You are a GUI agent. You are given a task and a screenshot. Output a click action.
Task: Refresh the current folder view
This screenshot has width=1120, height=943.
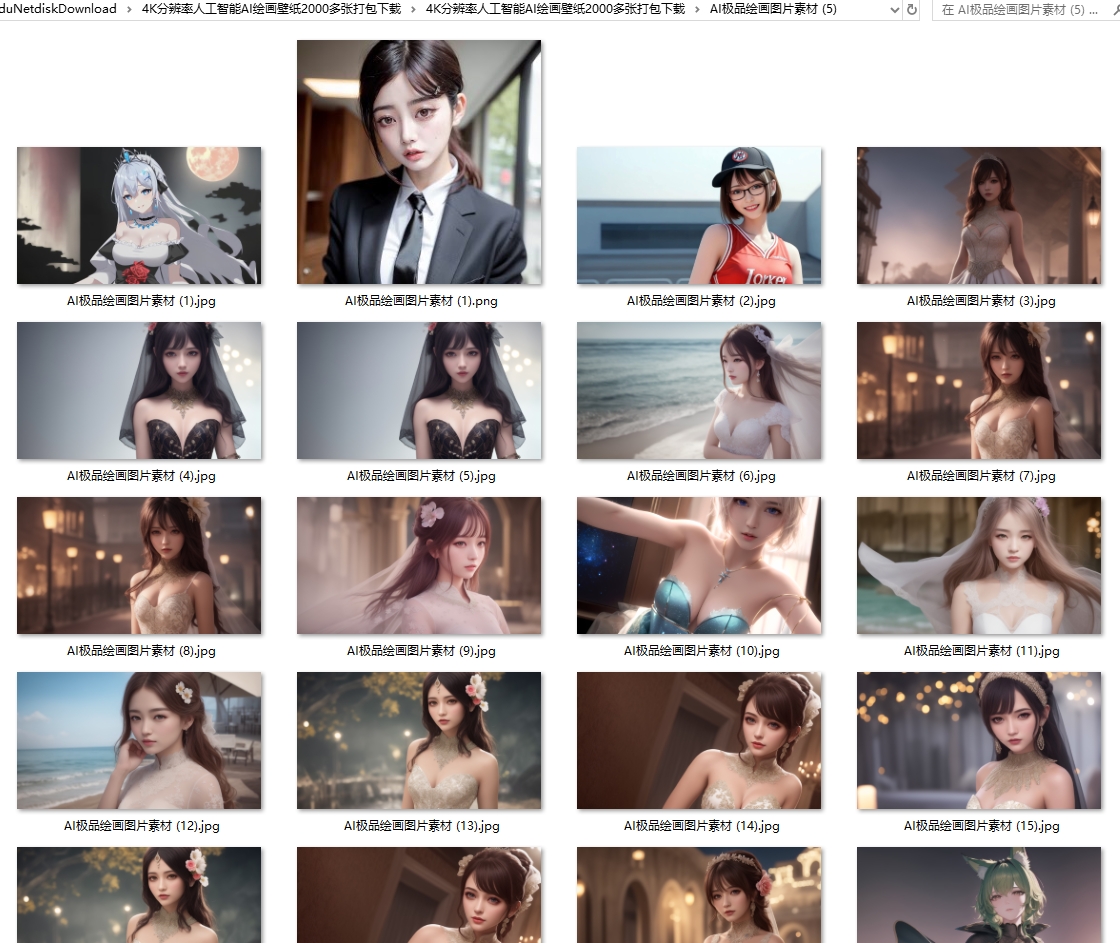tap(912, 9)
